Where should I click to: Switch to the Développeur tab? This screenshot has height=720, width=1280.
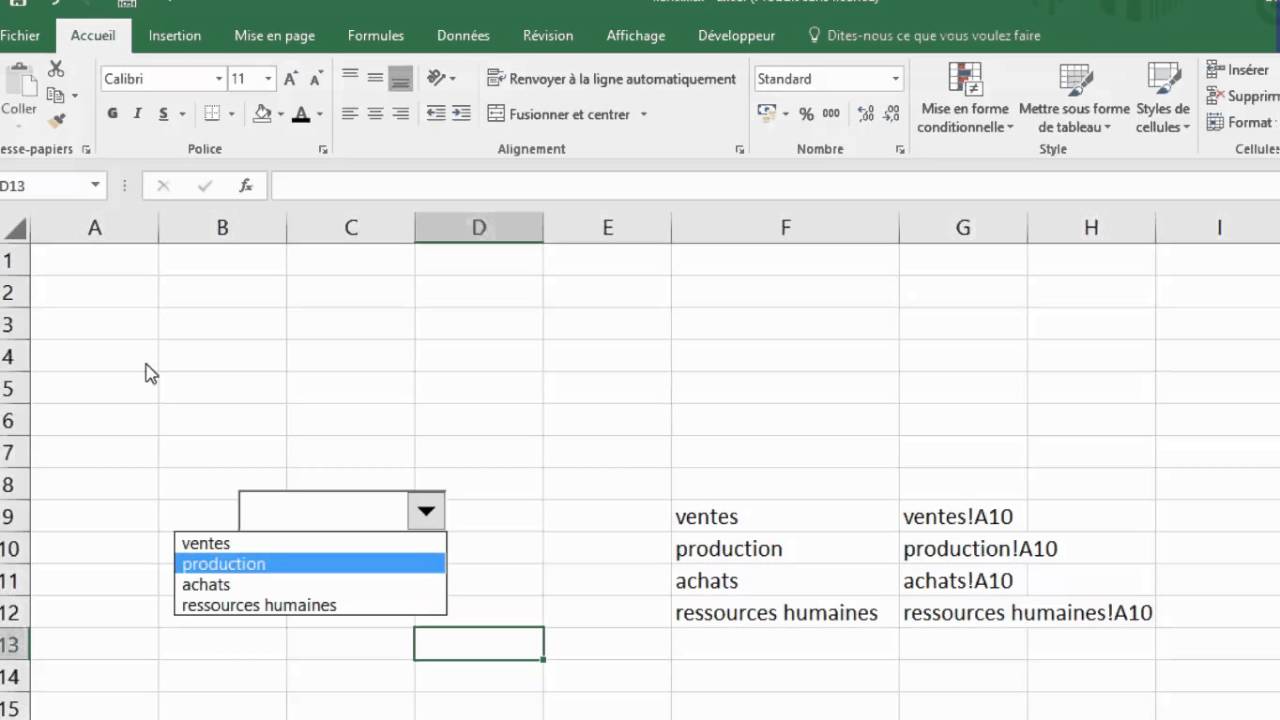click(737, 35)
